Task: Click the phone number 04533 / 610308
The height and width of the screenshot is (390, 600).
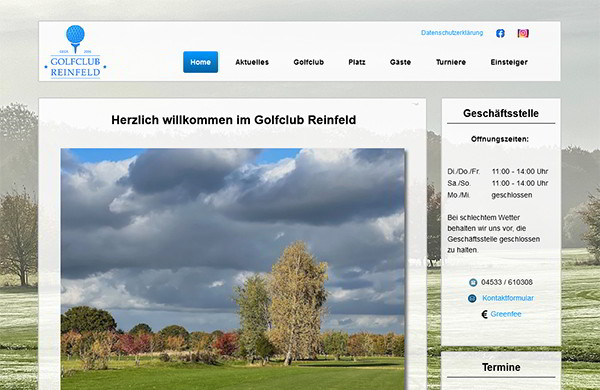Action: [x=507, y=282]
